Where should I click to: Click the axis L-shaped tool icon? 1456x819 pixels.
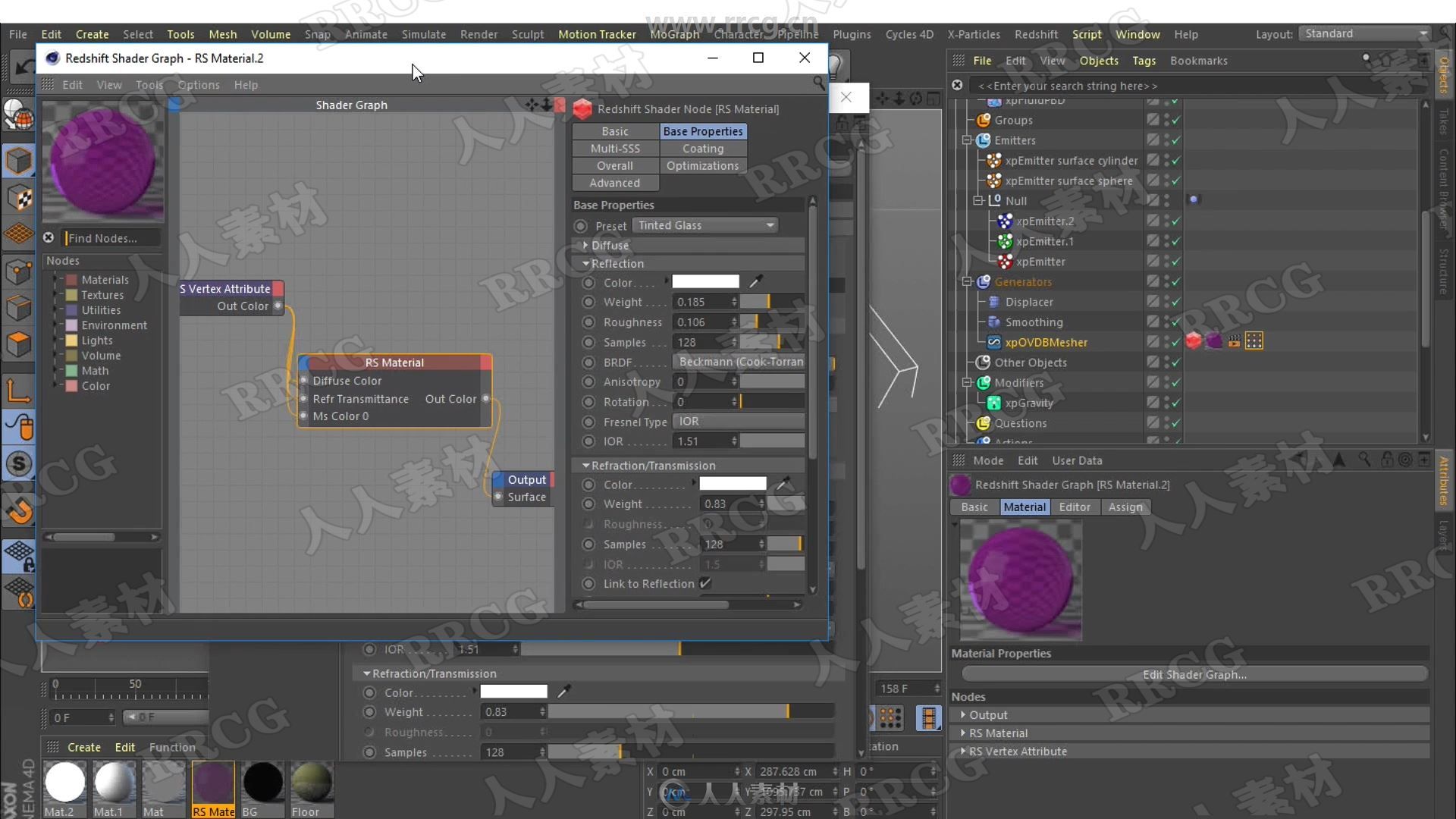(19, 391)
